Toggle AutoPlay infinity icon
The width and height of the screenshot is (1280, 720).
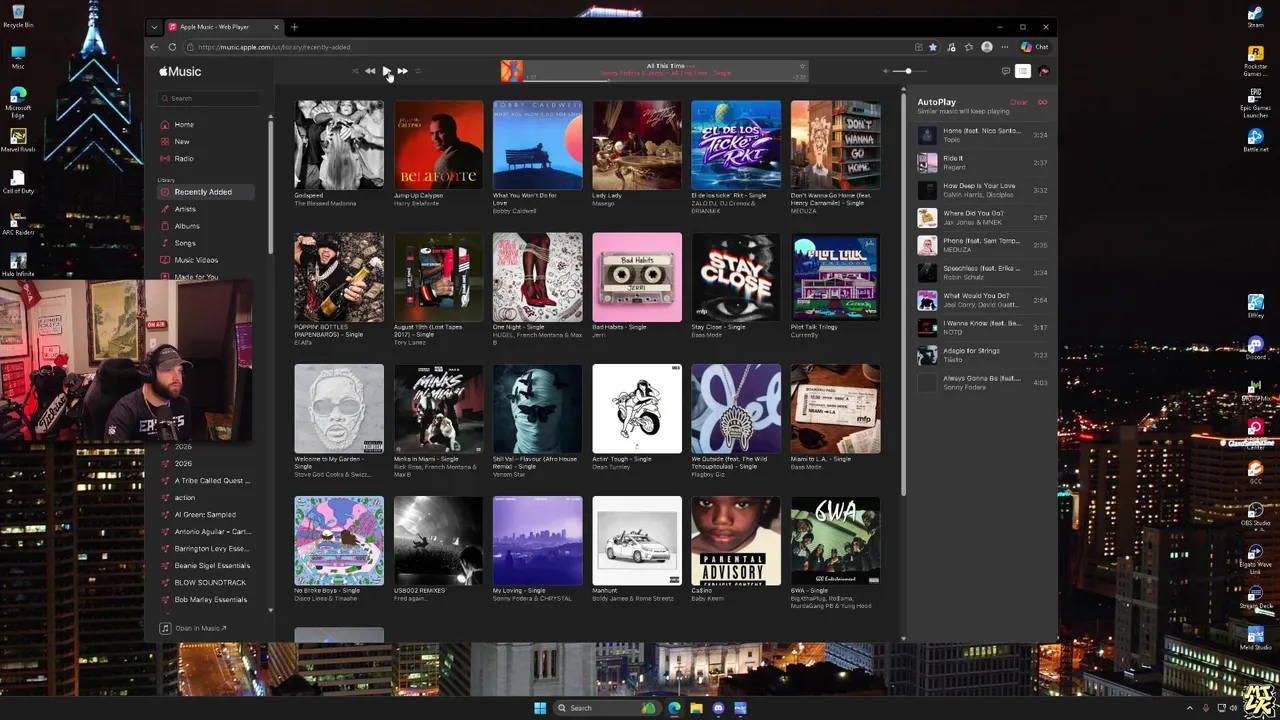1042,102
